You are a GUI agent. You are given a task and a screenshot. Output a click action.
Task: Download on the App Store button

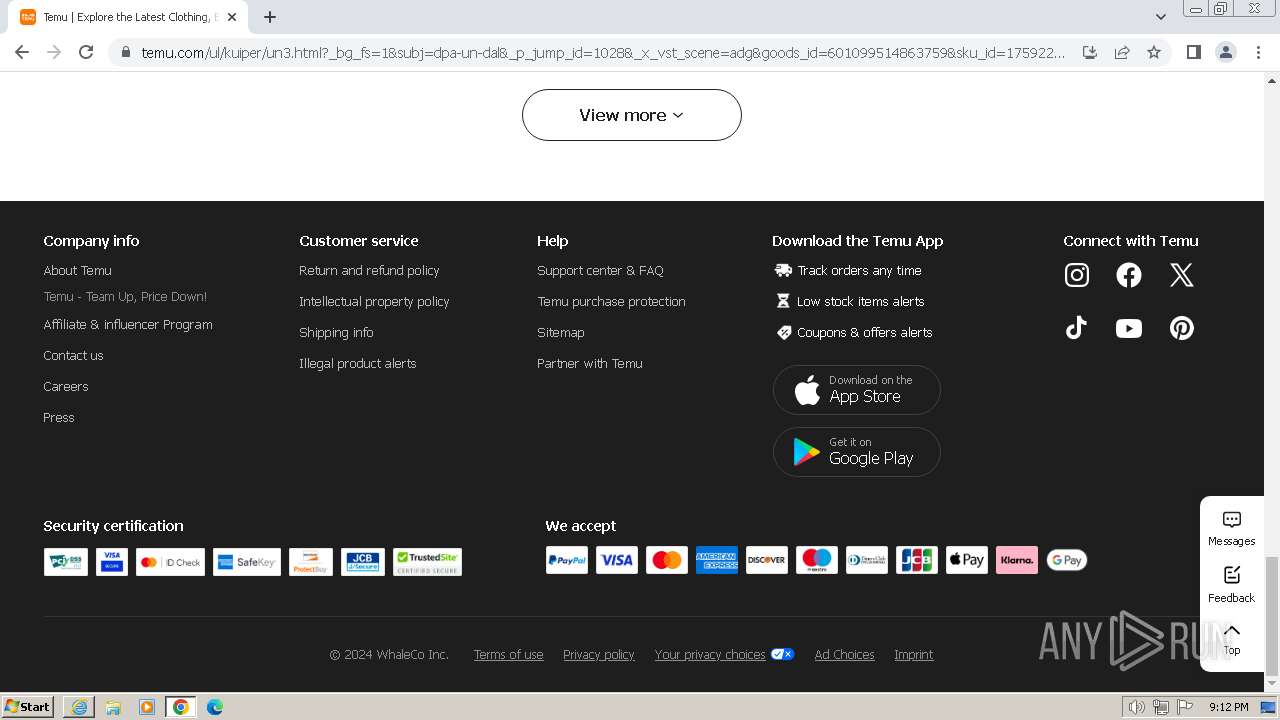tap(857, 389)
